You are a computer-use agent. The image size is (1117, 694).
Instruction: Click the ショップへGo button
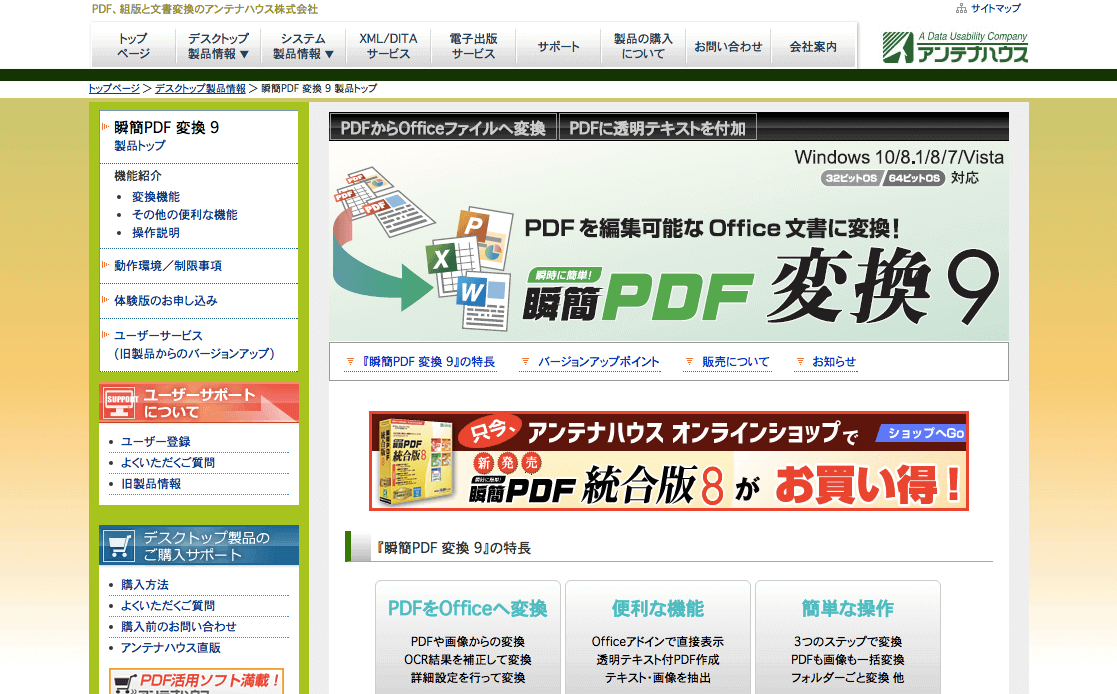click(x=922, y=433)
